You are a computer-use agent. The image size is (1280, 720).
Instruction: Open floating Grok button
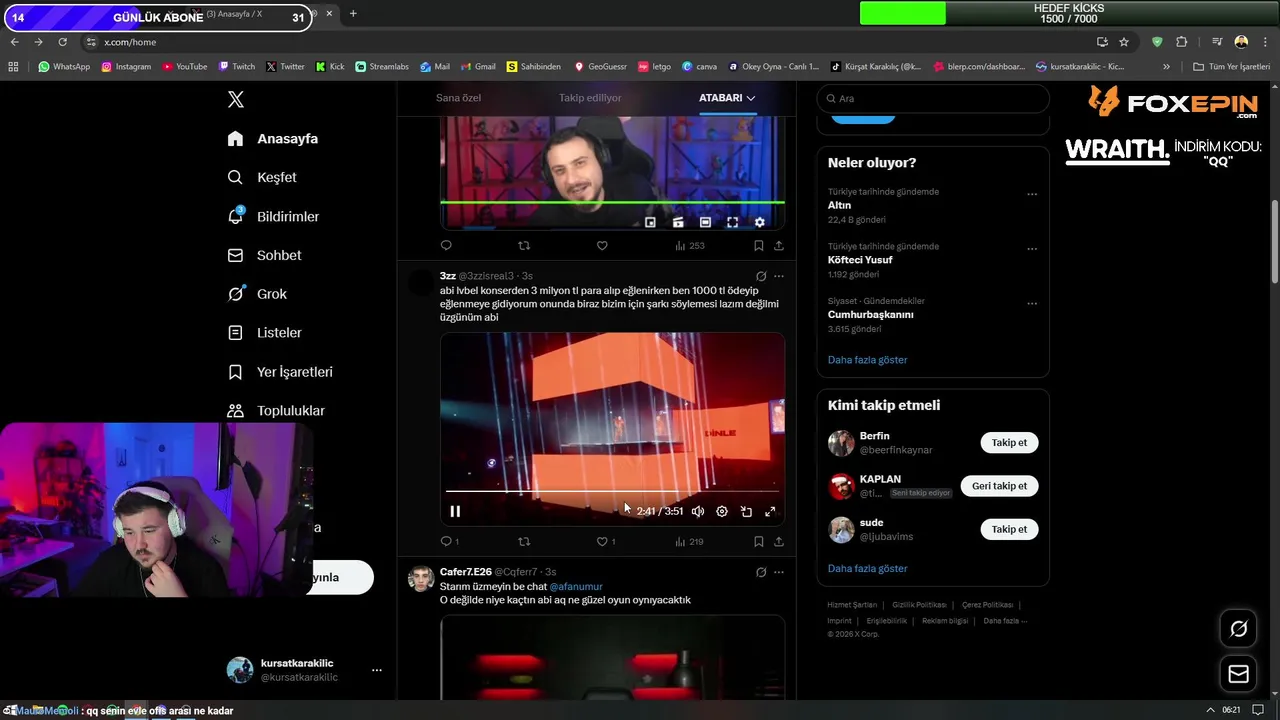(x=1238, y=629)
